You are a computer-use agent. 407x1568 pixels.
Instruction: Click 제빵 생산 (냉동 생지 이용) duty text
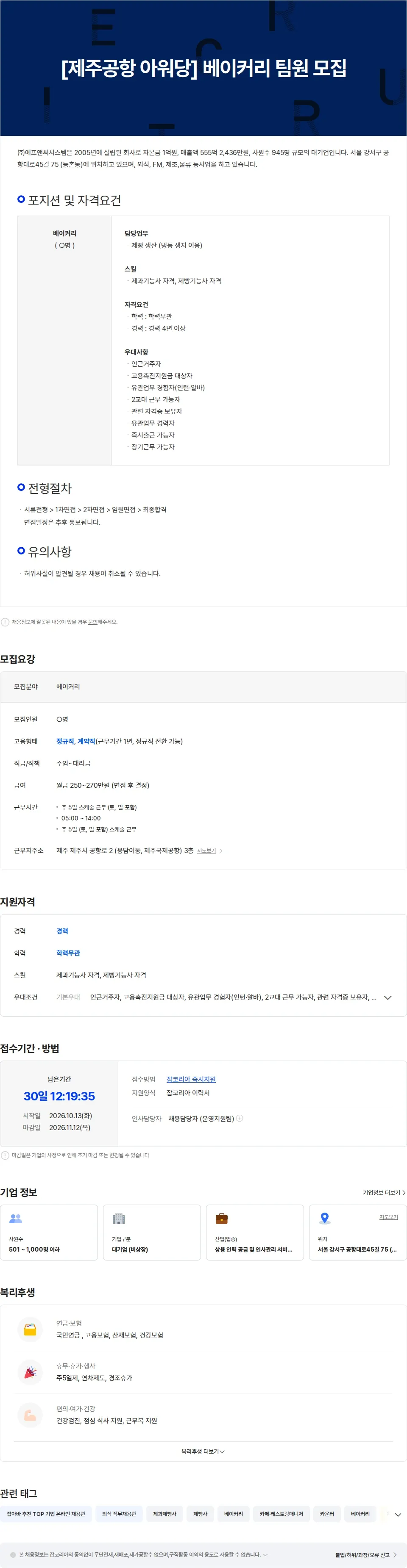pos(166,245)
